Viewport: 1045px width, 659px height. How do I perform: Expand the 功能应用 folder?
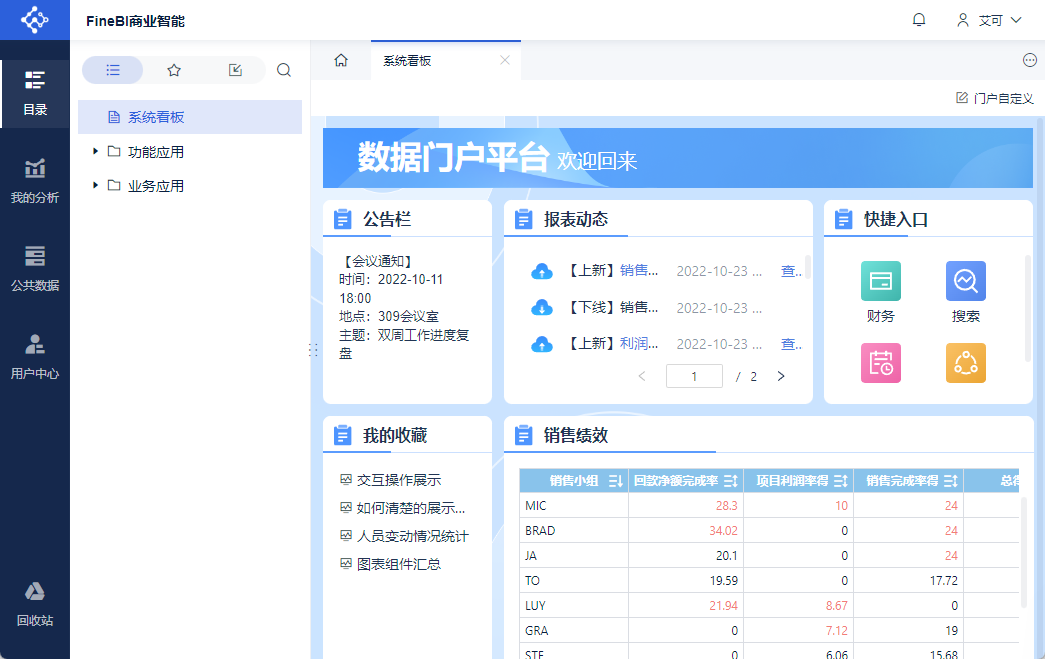[96, 152]
